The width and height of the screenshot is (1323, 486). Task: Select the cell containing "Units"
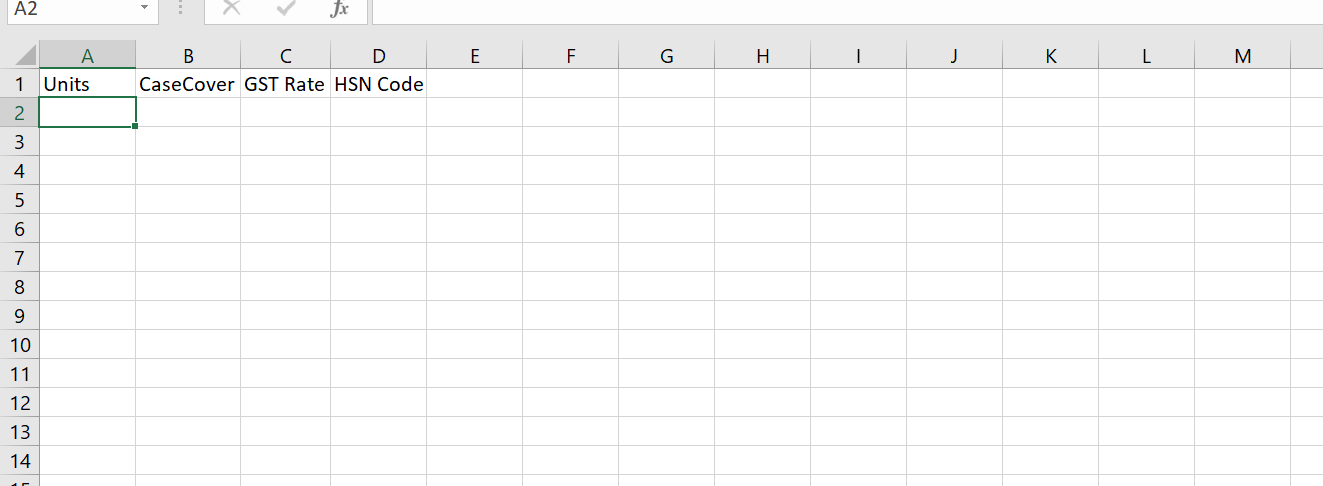click(x=87, y=84)
